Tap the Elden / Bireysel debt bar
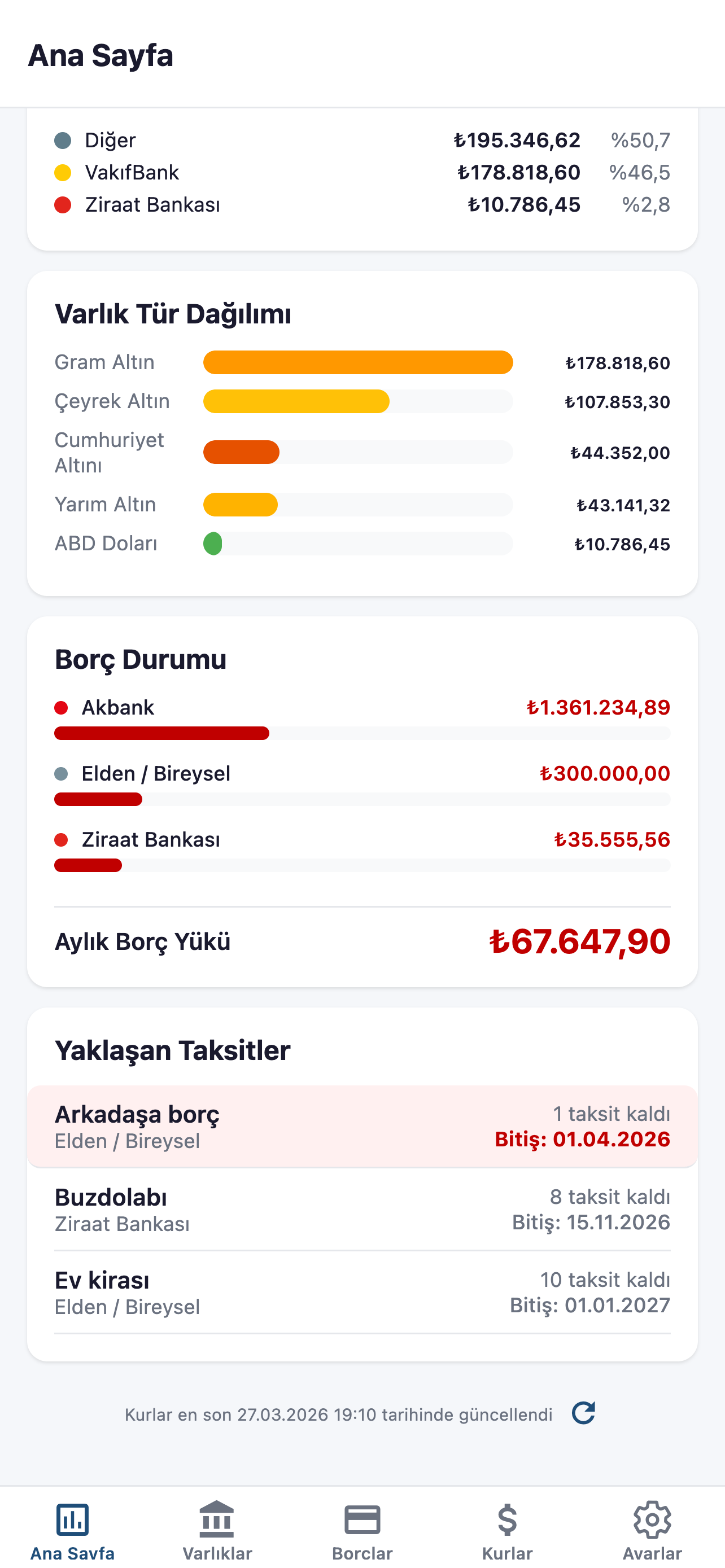The image size is (725, 1568). pyautogui.click(x=99, y=799)
